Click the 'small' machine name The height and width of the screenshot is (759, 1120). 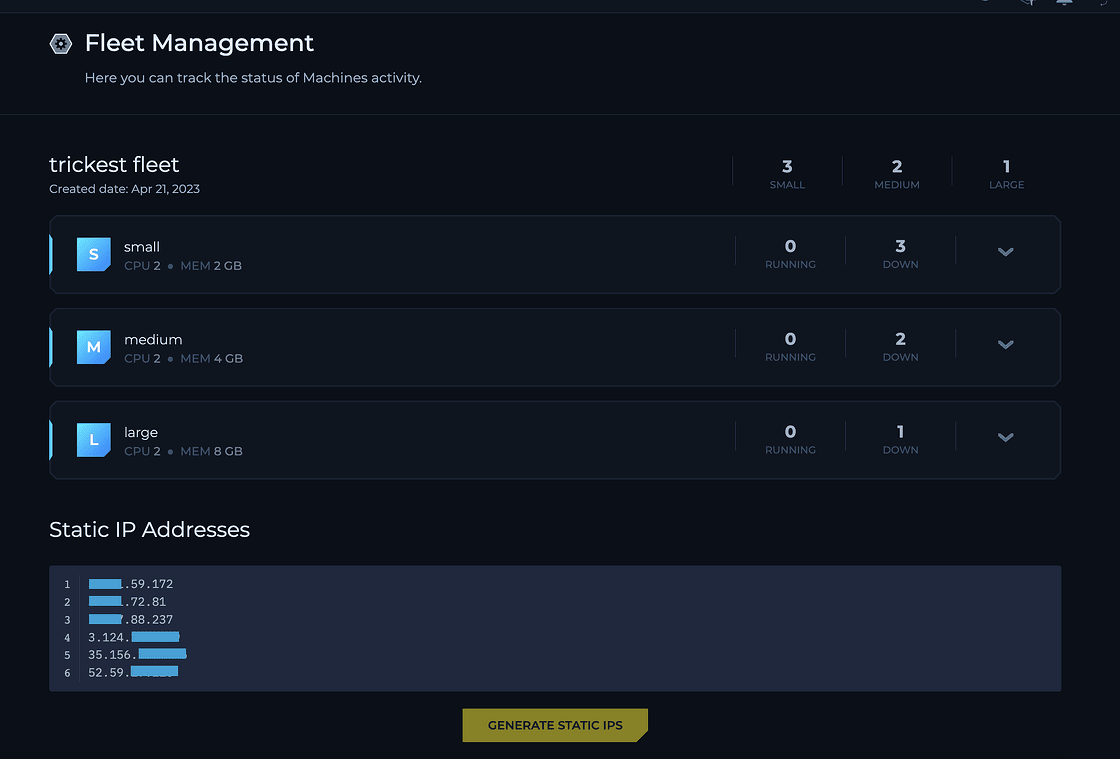pos(141,247)
